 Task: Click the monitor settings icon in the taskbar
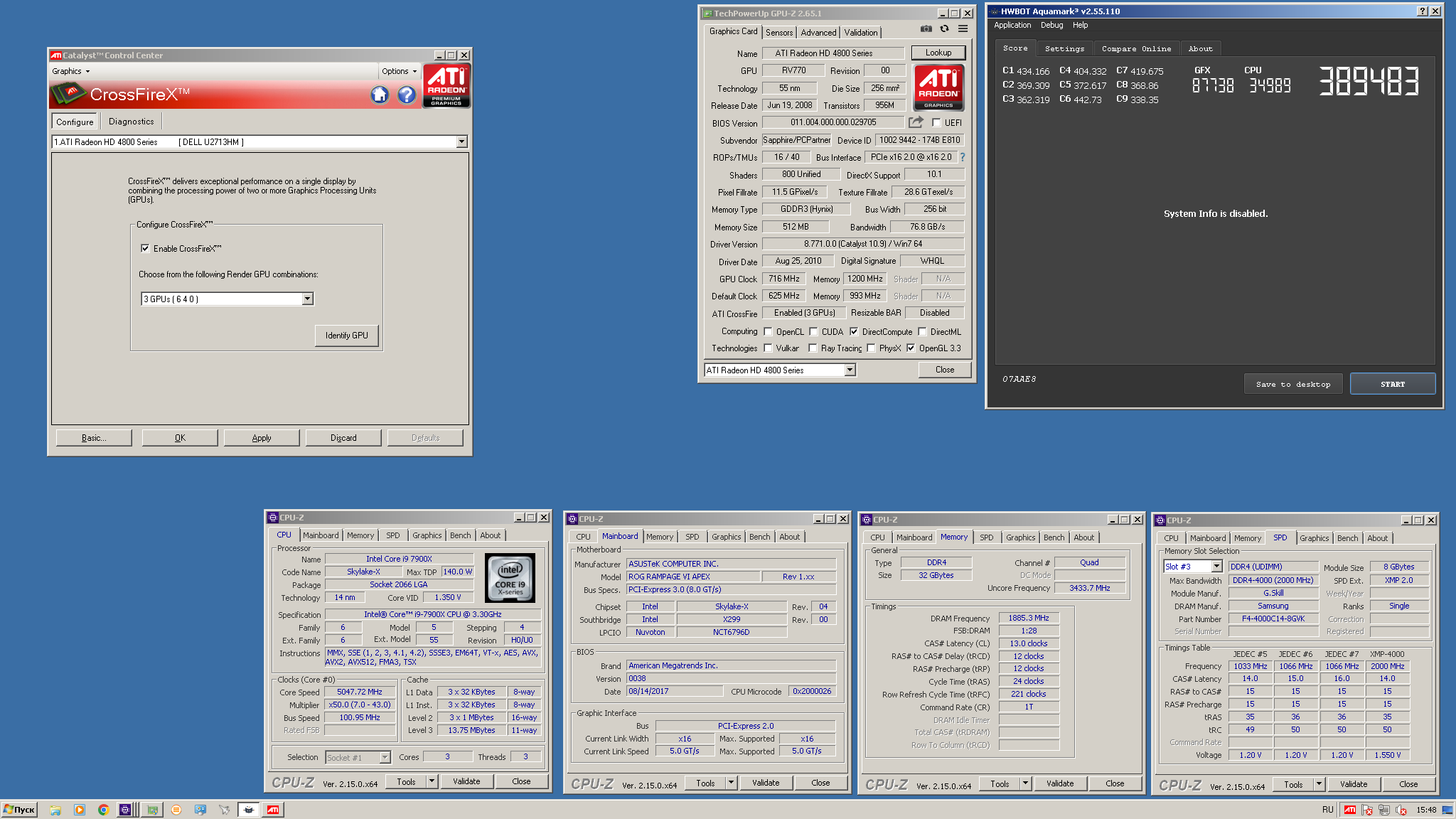coord(200,810)
